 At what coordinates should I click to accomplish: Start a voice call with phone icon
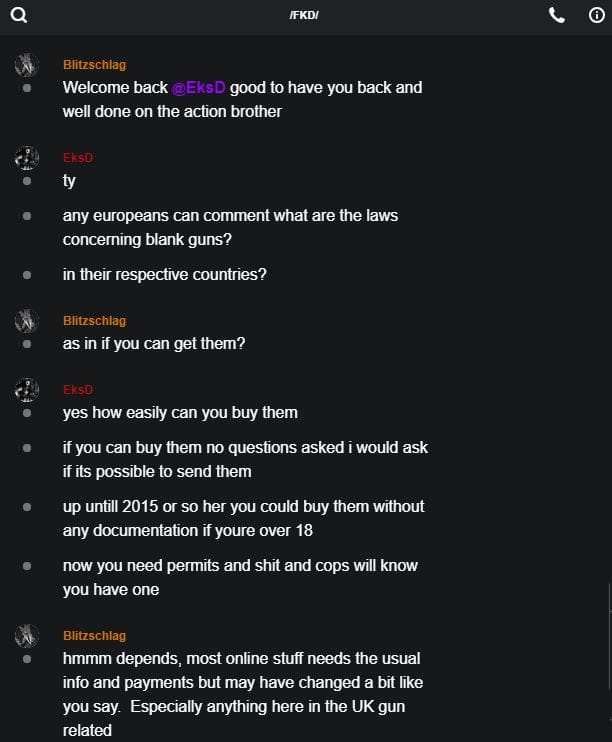pos(557,15)
